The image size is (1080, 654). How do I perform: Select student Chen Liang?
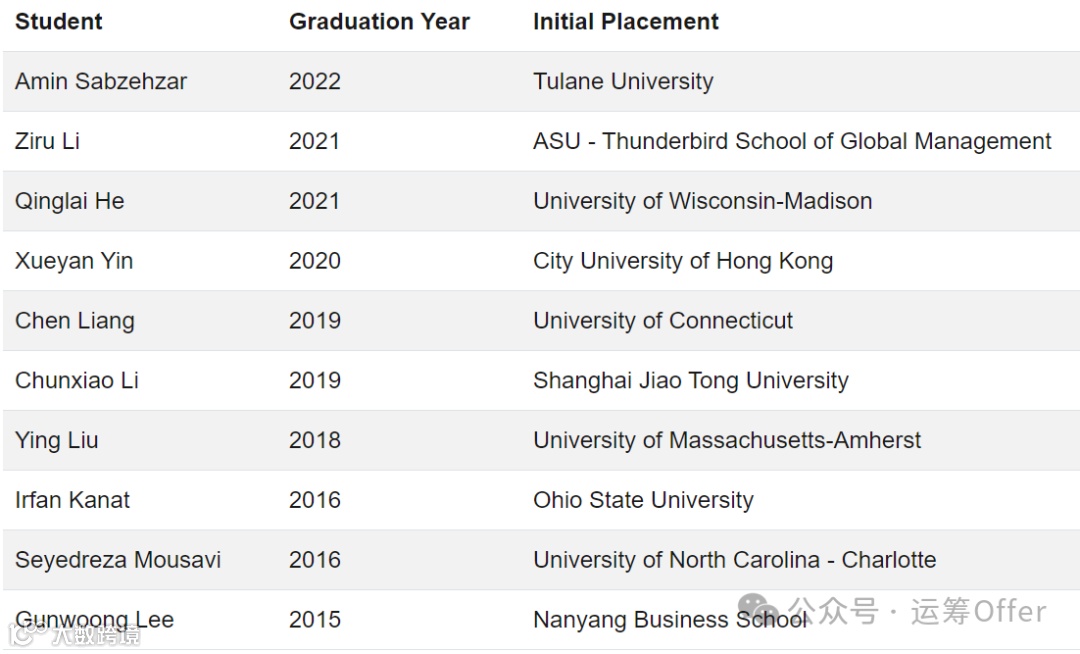point(74,321)
